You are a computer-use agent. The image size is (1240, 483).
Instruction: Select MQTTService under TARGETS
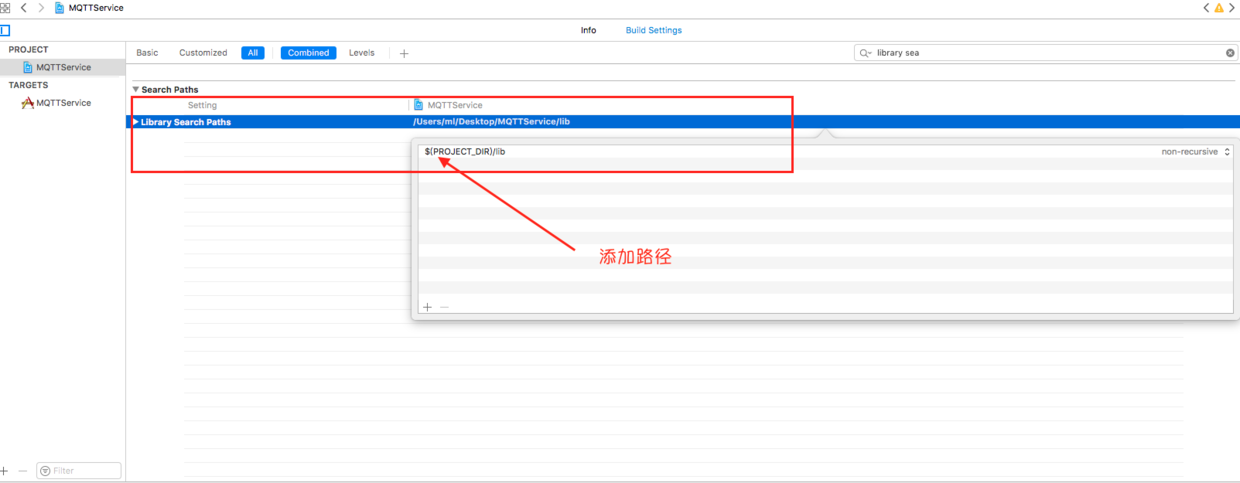[x=62, y=103]
